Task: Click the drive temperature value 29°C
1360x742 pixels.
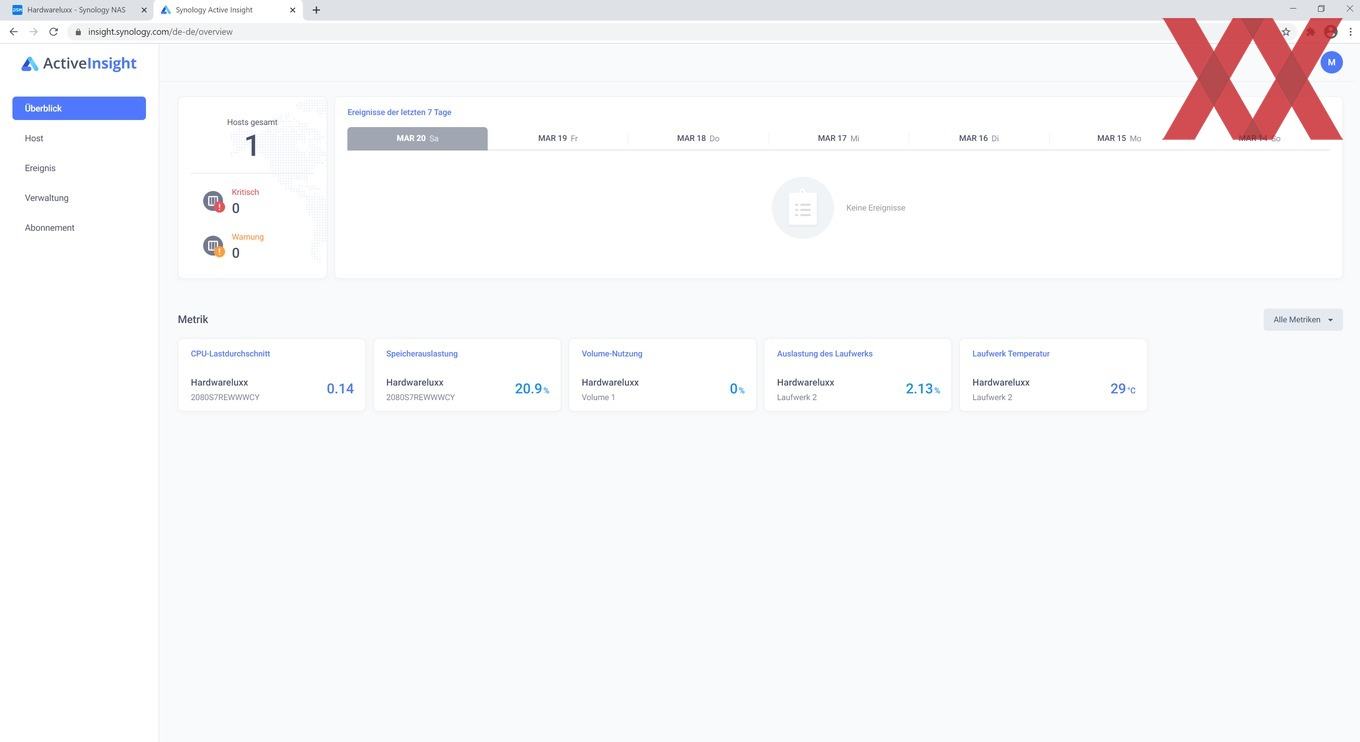Action: 1123,389
